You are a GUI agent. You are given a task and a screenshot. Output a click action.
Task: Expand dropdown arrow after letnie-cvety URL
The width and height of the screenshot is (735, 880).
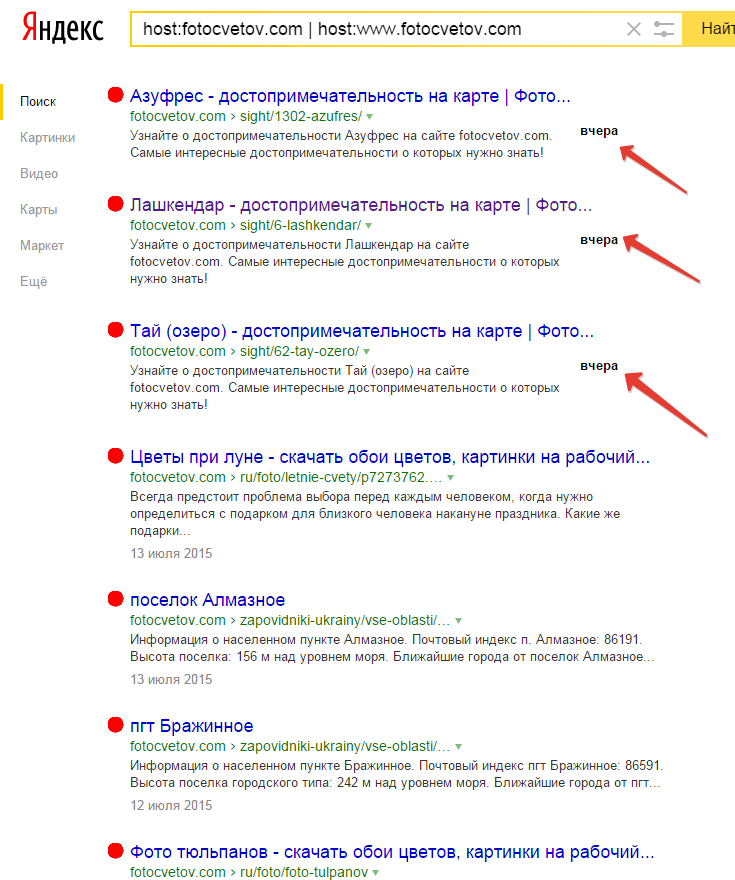[x=451, y=478]
